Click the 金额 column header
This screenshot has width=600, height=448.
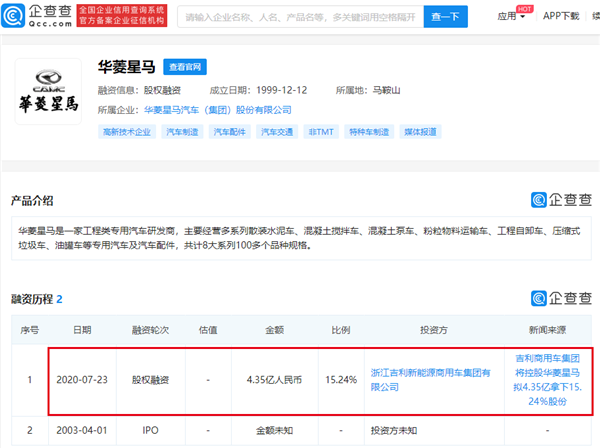tap(275, 330)
